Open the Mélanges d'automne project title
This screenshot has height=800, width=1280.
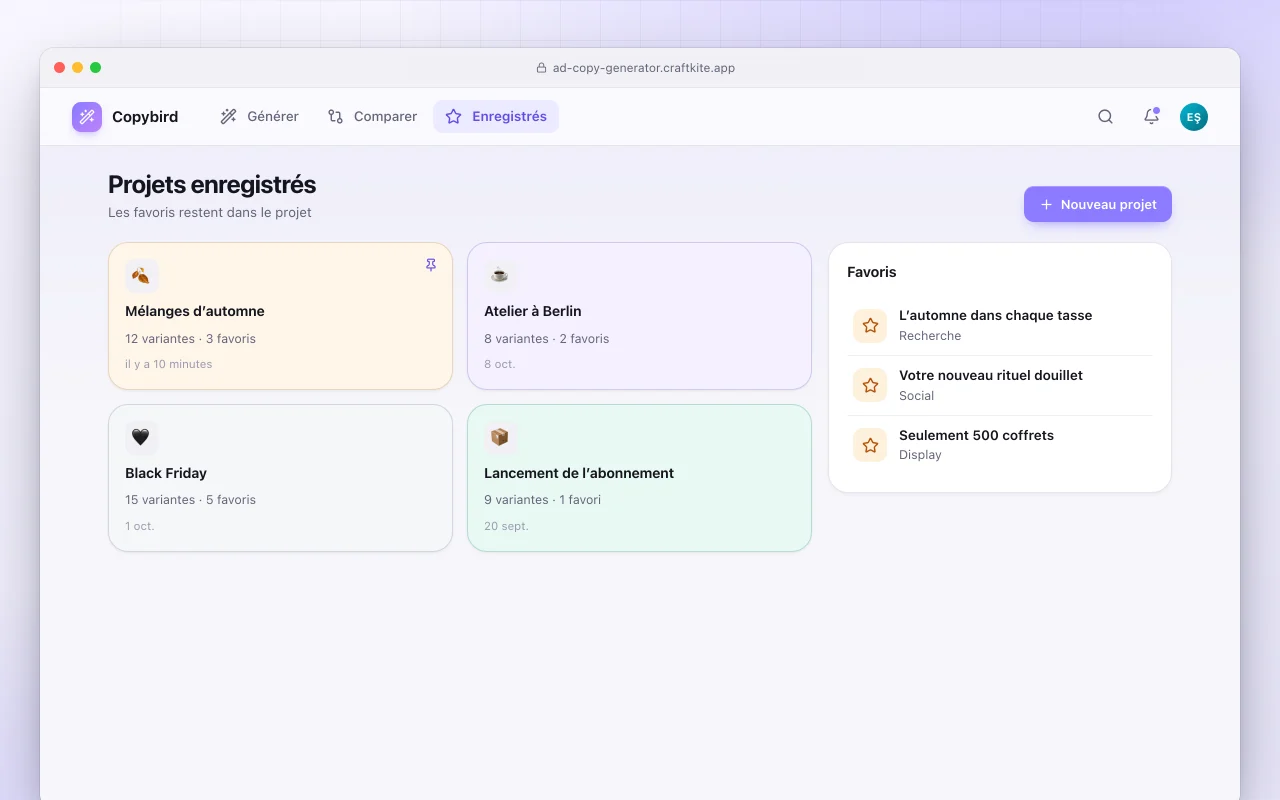195,311
